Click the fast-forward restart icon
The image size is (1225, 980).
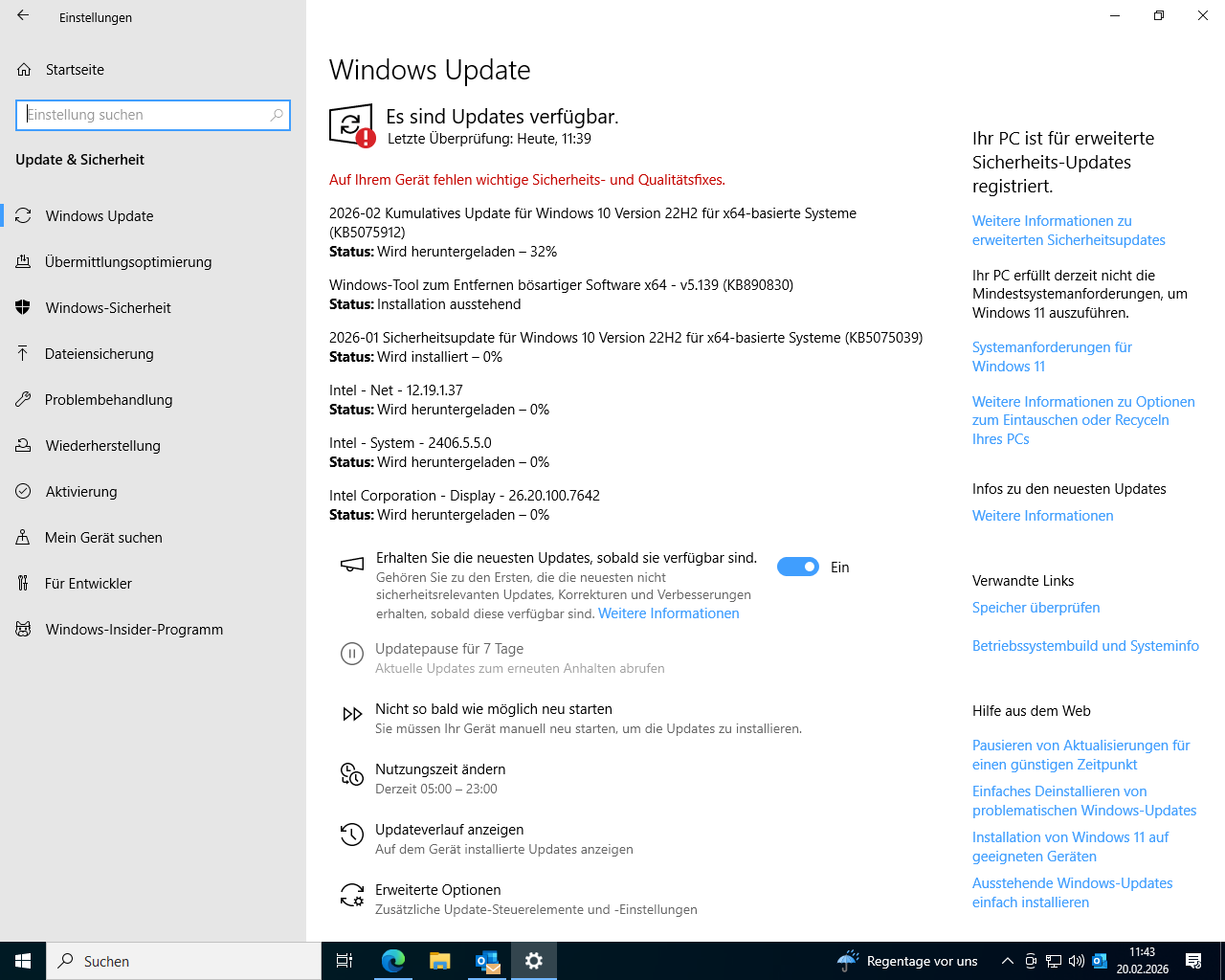352,714
